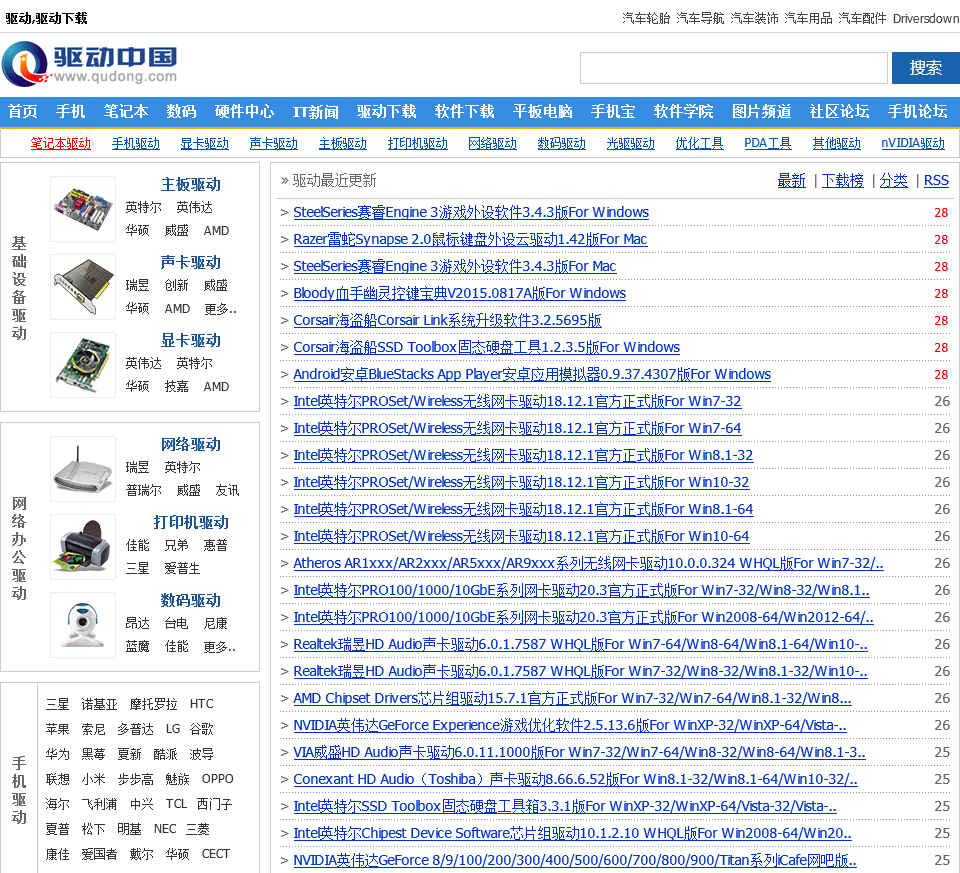Image resolution: width=960 pixels, height=873 pixels.
Task: Open Conexant HD Audio Toshiba driver entry
Action: coord(576,779)
